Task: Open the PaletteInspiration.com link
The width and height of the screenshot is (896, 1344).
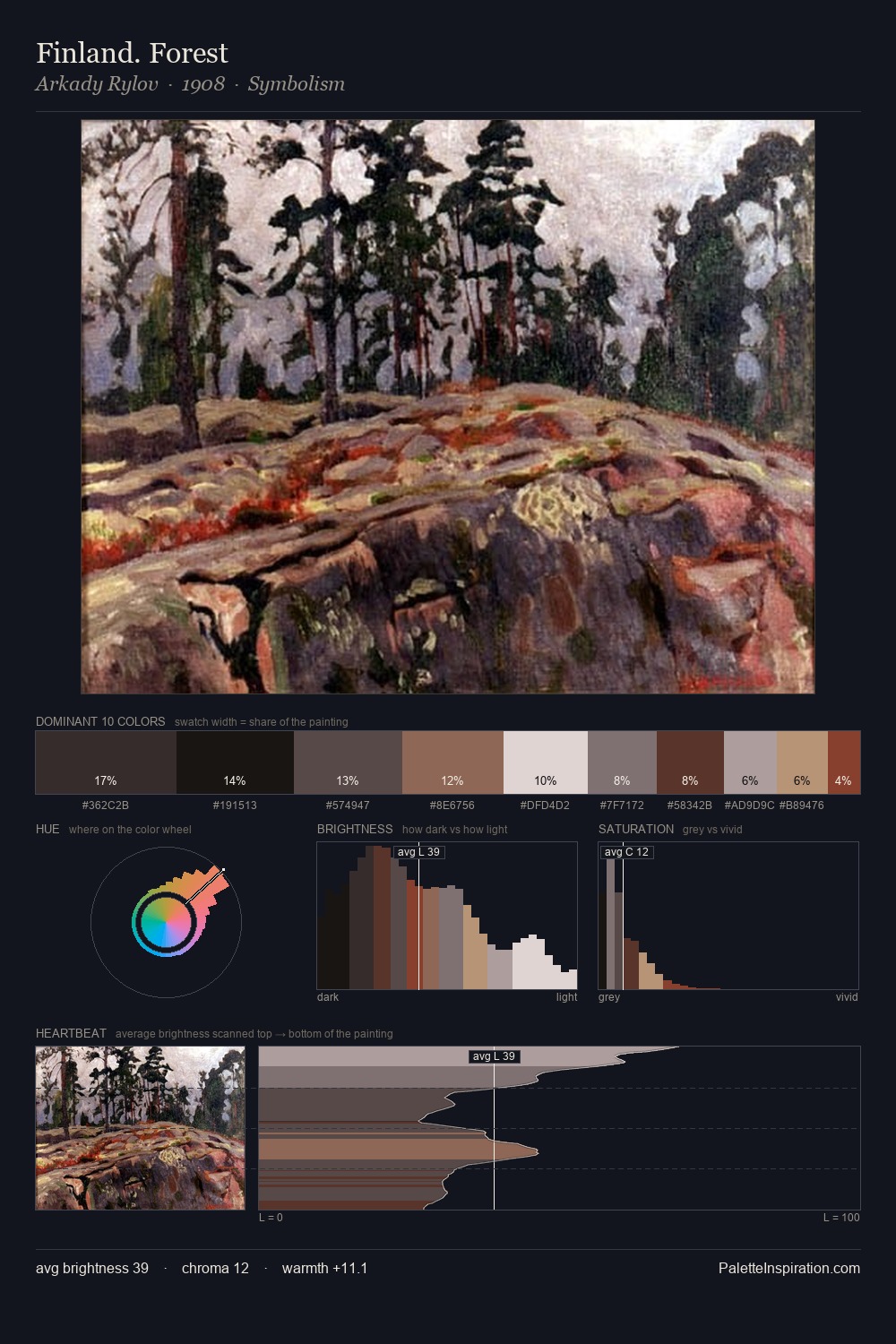Action: click(789, 1268)
